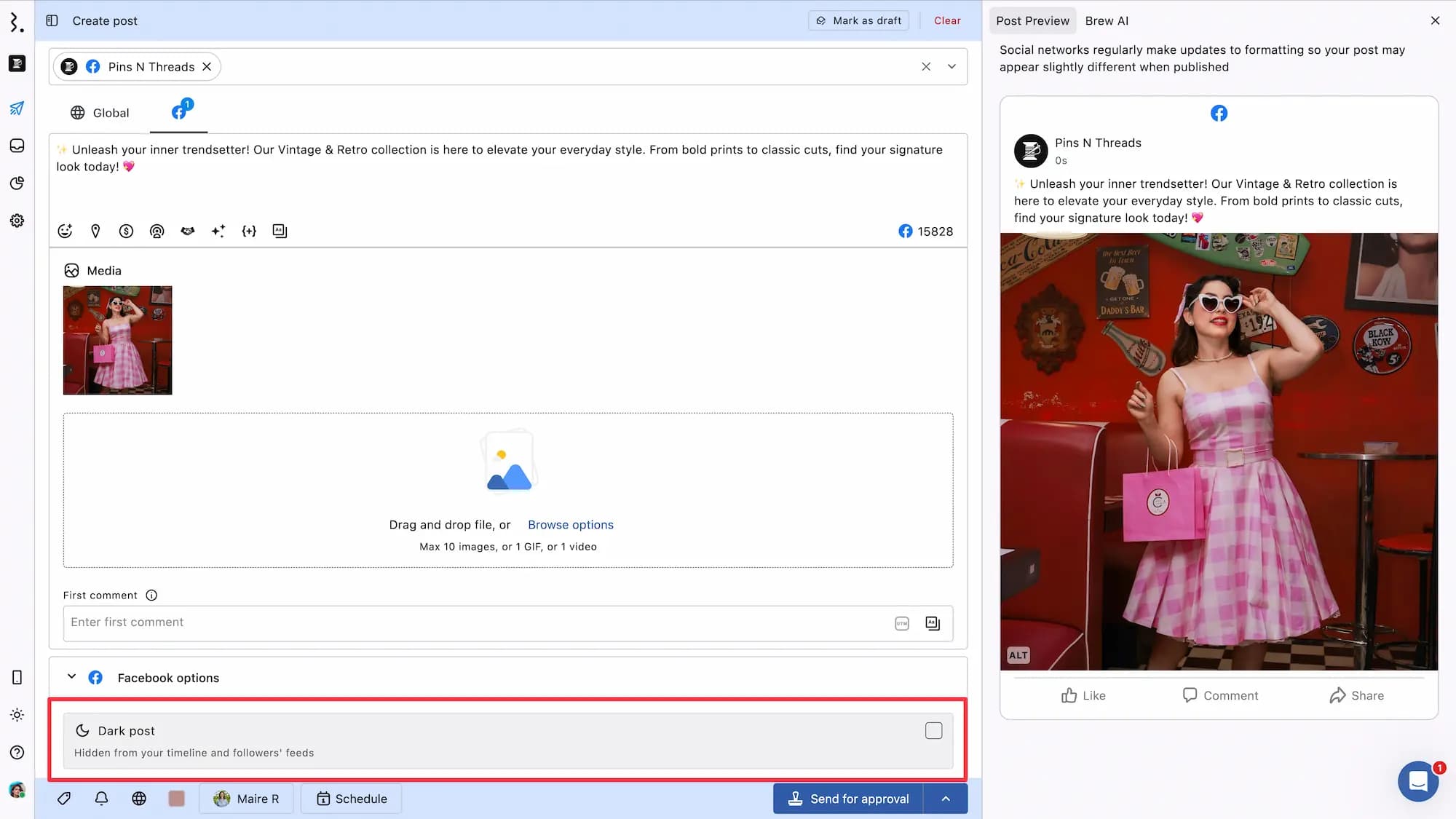
Task: Expand the profile selector dropdown chevron
Action: (x=951, y=66)
